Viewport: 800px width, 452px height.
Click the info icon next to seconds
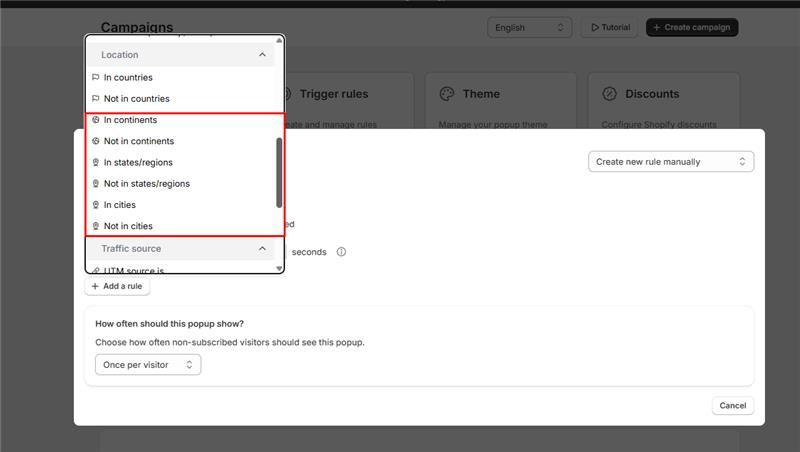(x=341, y=252)
